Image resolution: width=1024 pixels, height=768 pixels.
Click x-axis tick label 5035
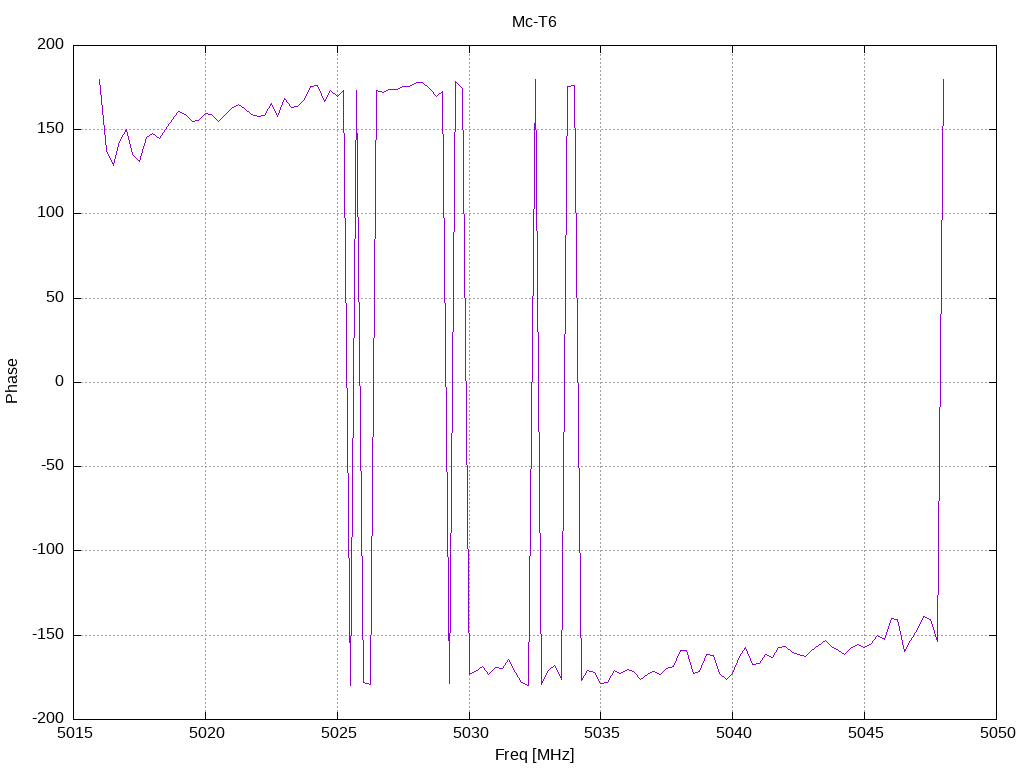(x=601, y=733)
